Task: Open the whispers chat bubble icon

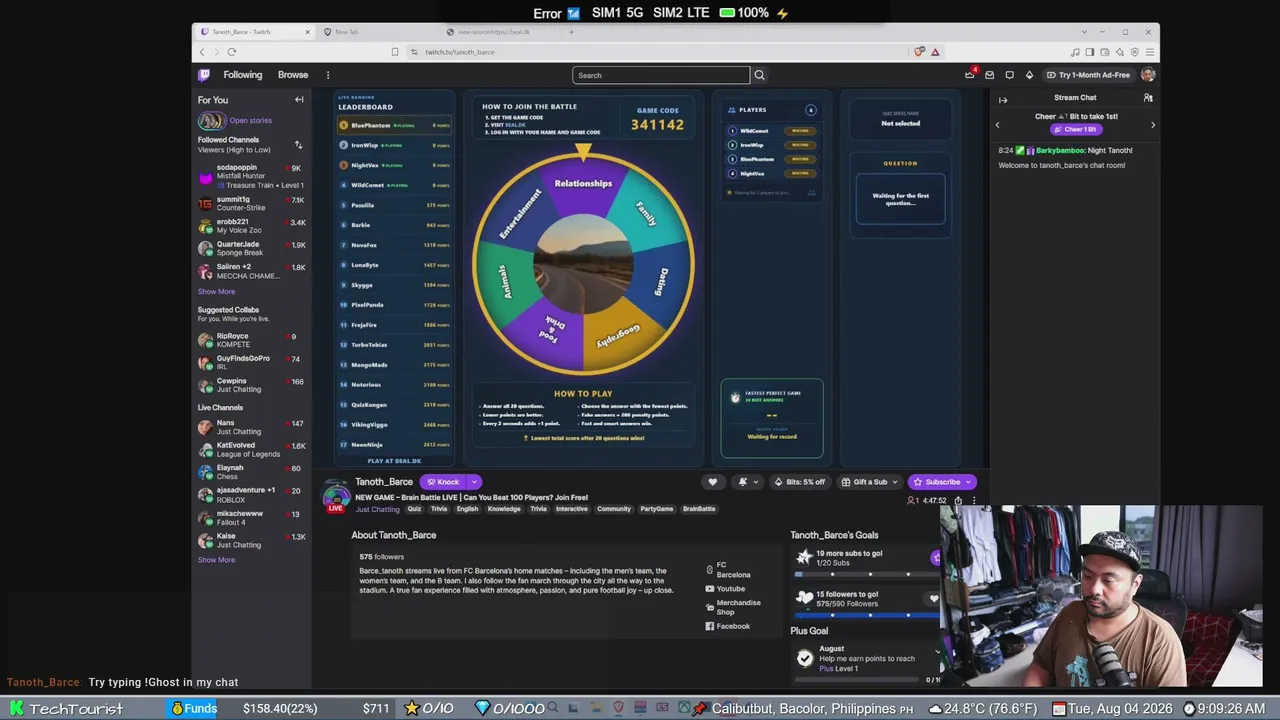Action: 1009,75
